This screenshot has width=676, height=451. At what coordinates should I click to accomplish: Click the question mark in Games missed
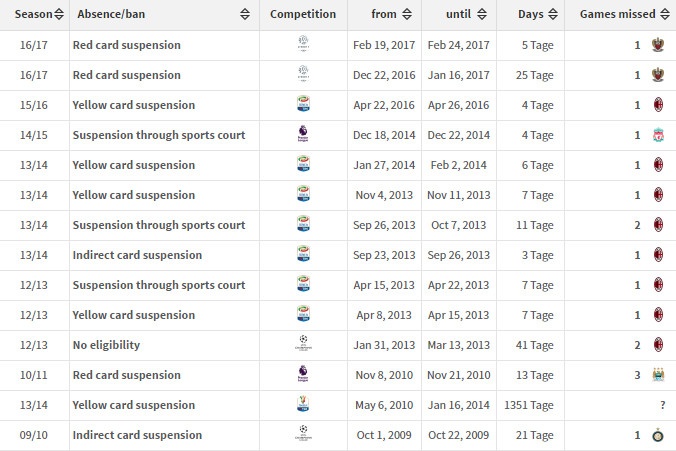point(661,405)
